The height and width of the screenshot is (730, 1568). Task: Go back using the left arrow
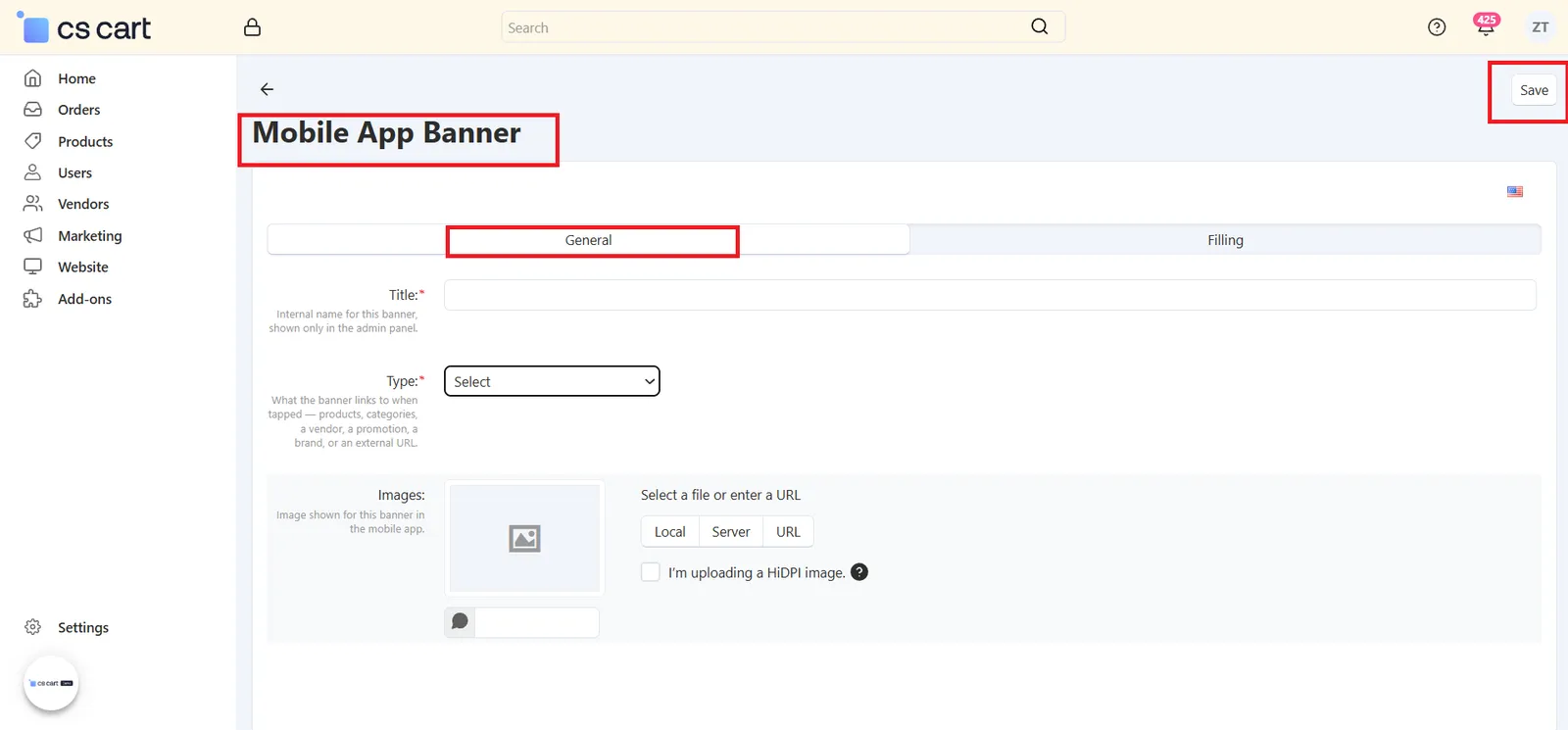point(267,89)
